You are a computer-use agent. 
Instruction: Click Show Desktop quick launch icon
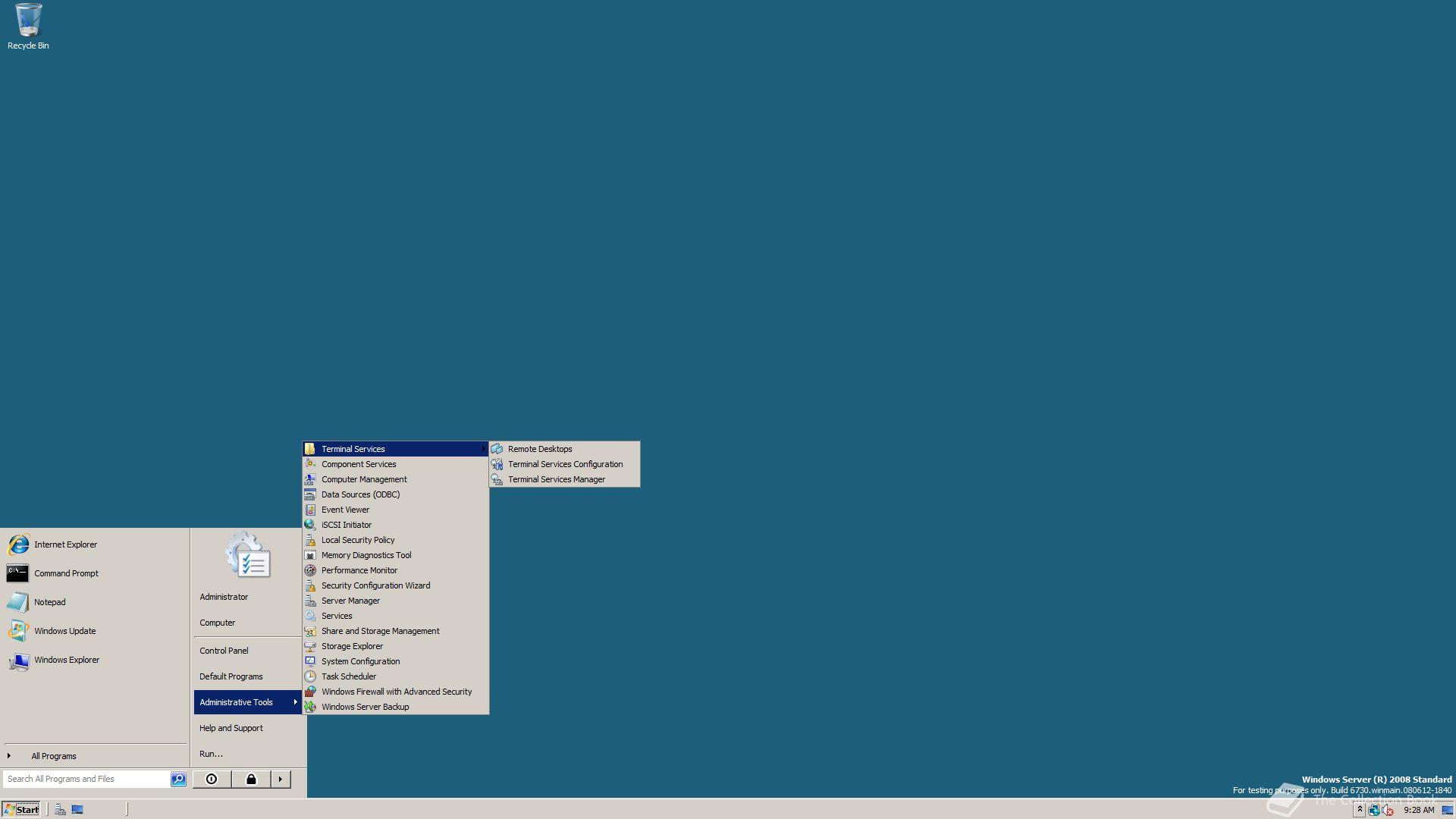[77, 810]
